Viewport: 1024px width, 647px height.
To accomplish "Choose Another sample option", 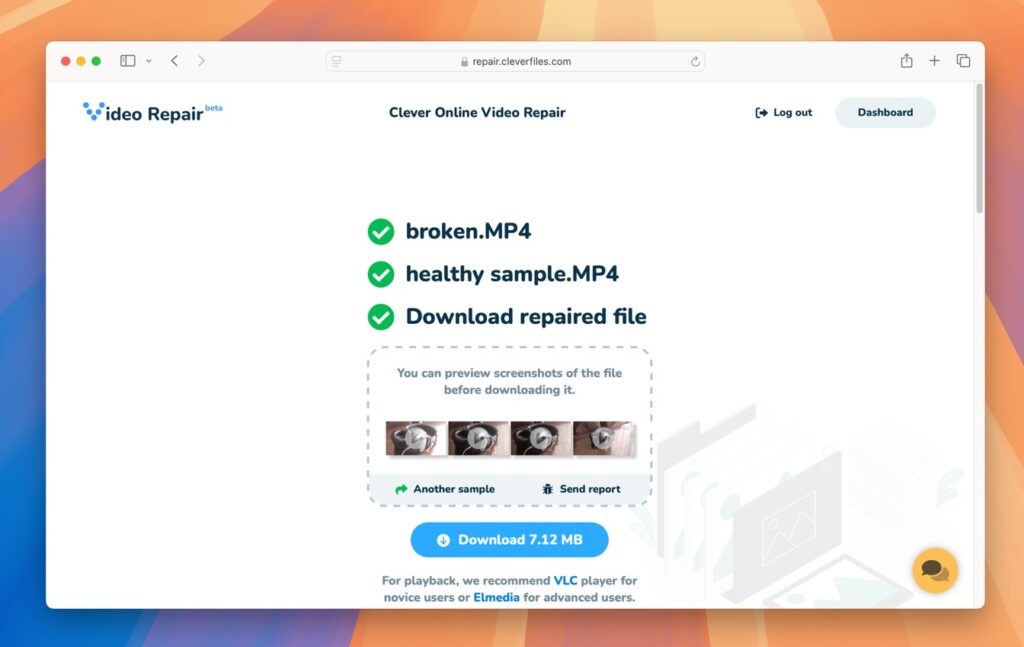I will point(444,489).
